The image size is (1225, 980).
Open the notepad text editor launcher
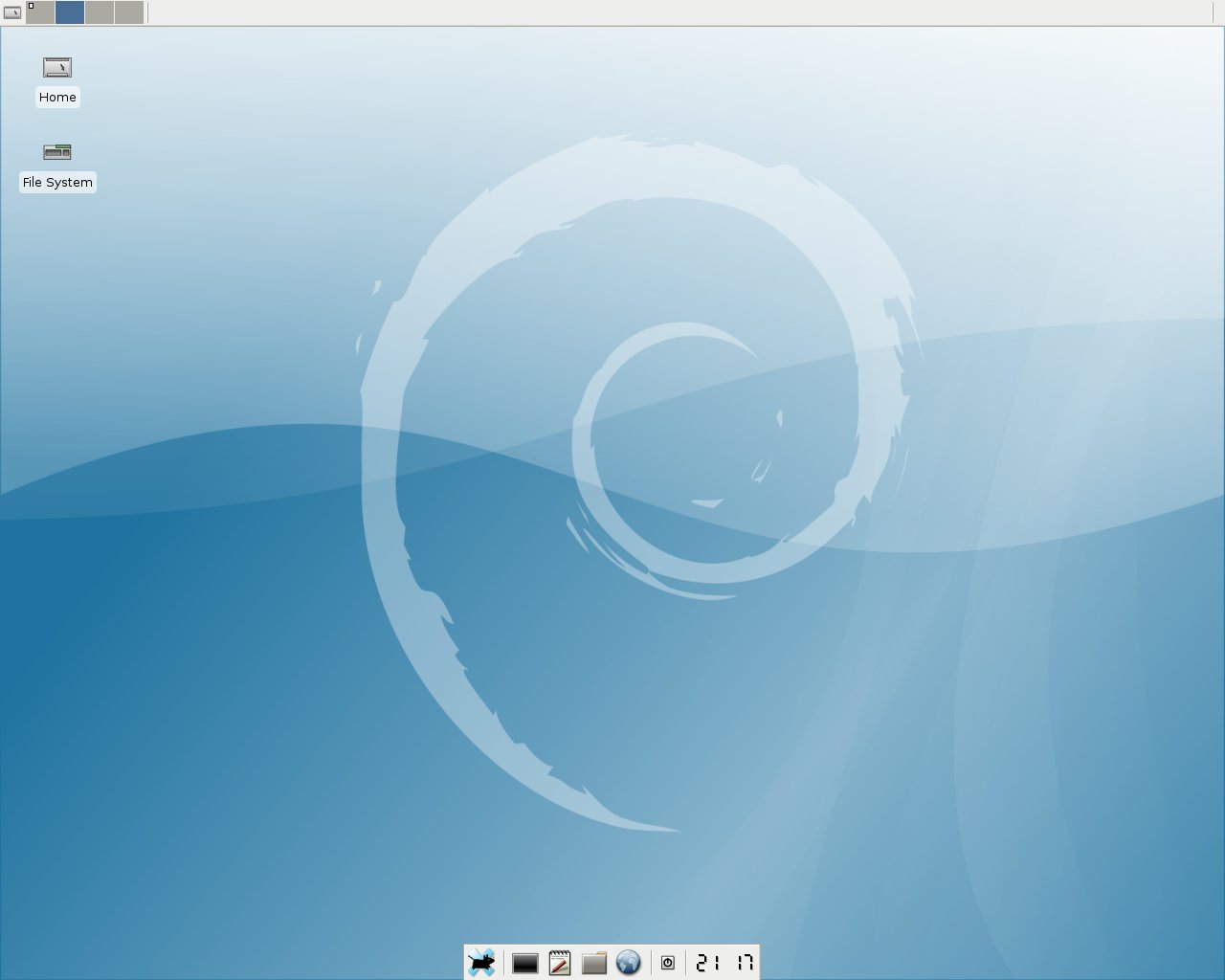560,963
